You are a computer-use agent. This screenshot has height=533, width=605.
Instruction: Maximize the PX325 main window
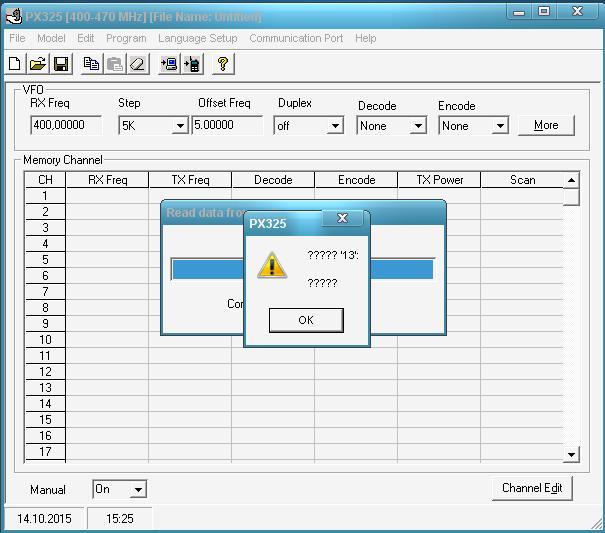click(544, 12)
